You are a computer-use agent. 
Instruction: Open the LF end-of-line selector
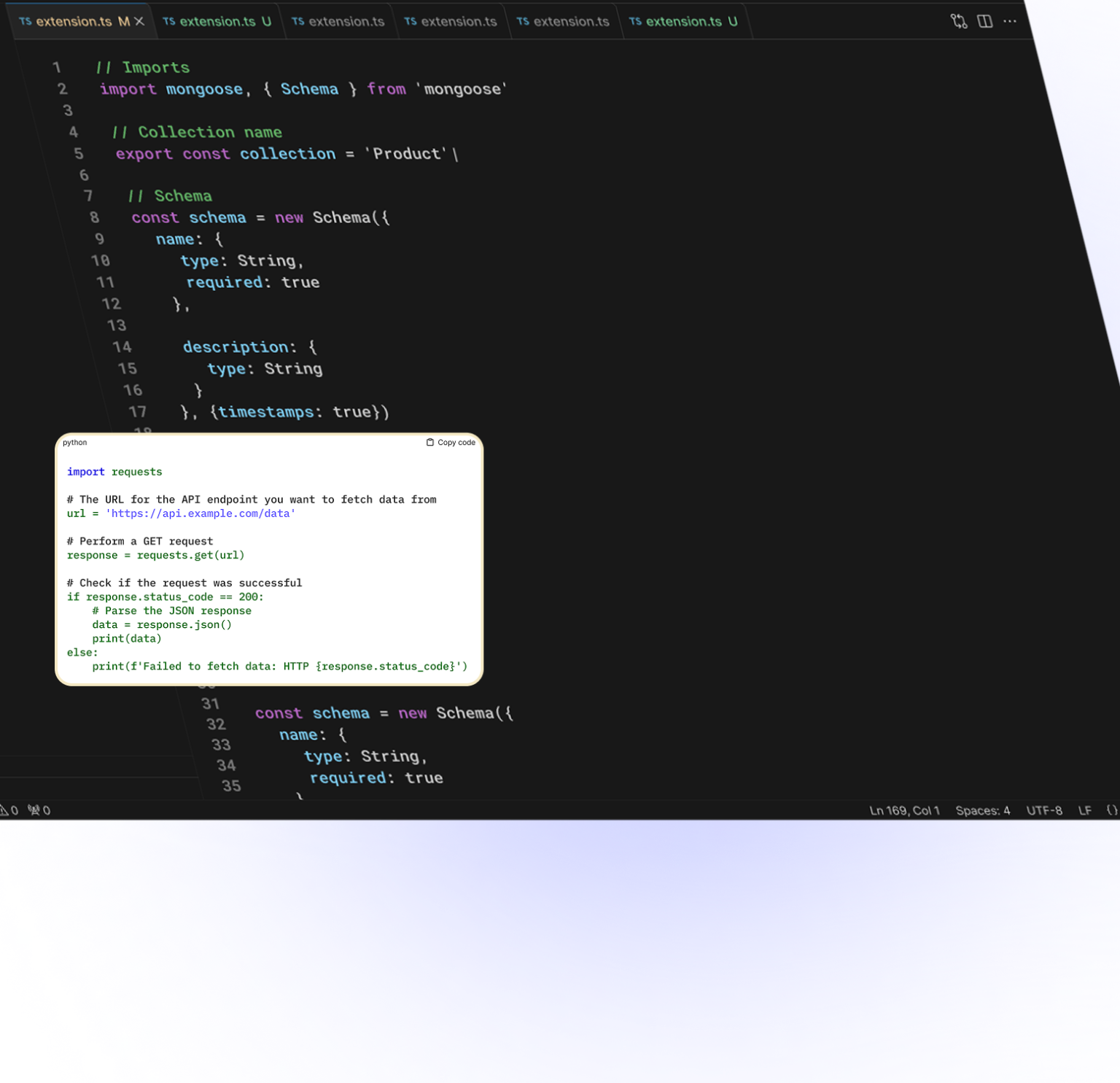(1084, 810)
